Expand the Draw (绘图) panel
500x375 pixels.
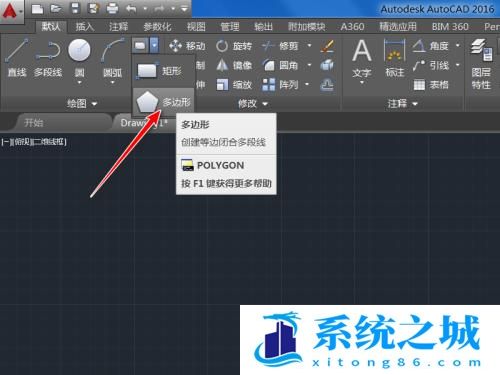(x=82, y=104)
